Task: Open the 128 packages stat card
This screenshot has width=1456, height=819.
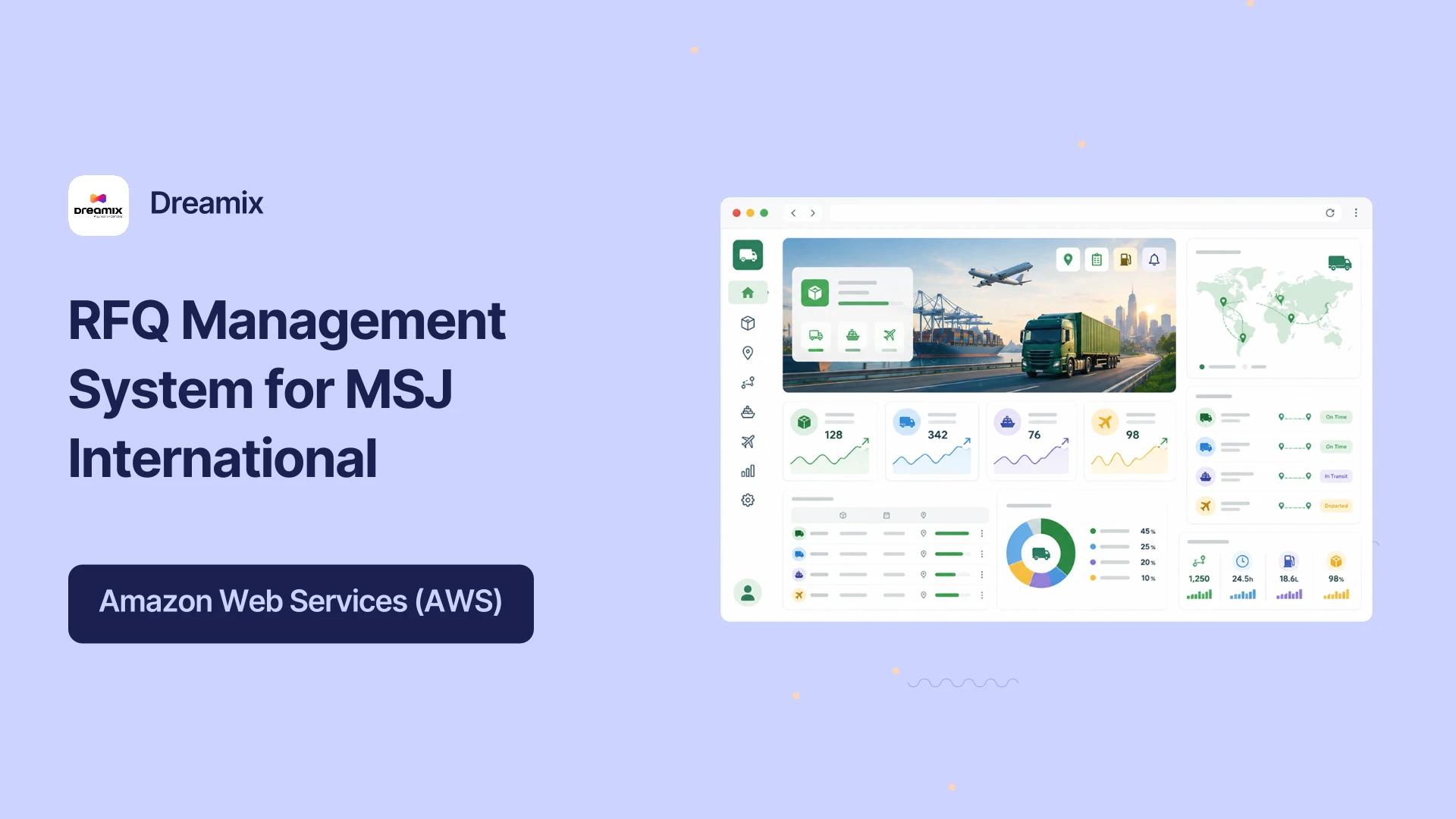Action: (830, 442)
